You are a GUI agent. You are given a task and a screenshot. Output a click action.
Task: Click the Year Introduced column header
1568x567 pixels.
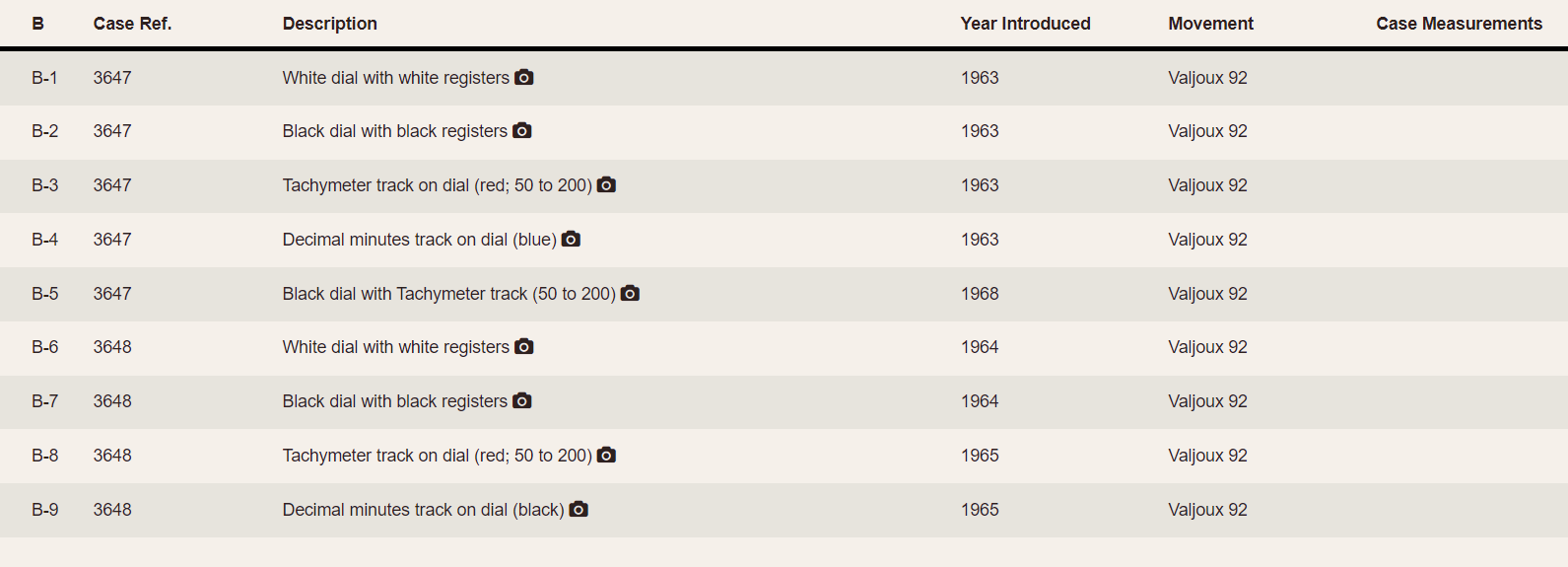coord(1025,24)
